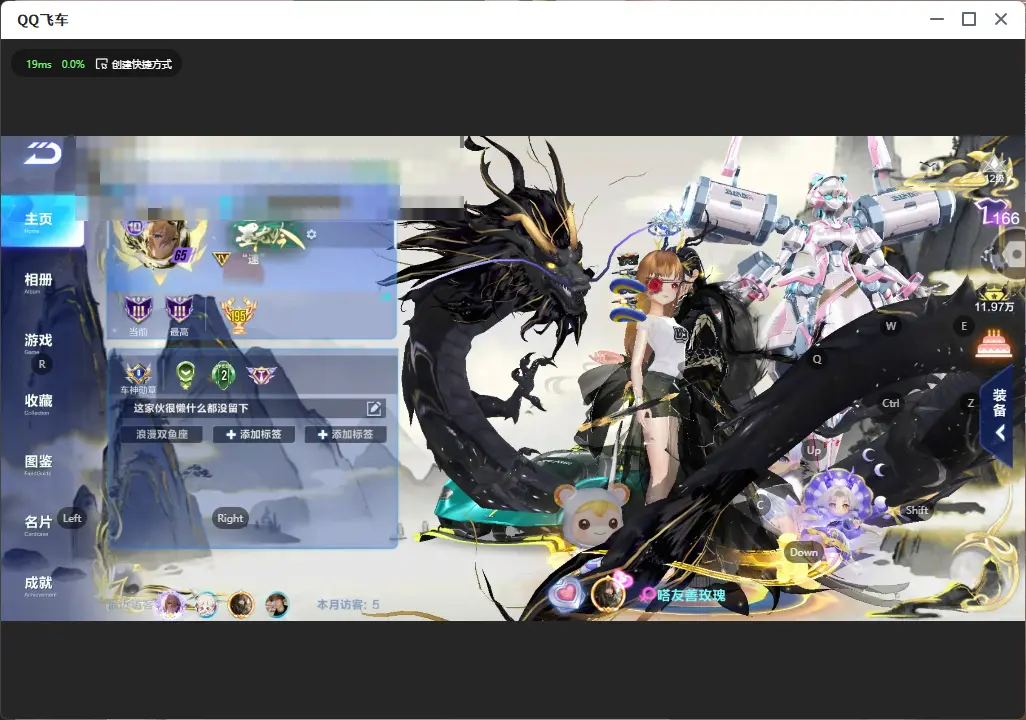Expand the 装备 side panel arrow
Screen dimensions: 1026x720
[1000, 433]
